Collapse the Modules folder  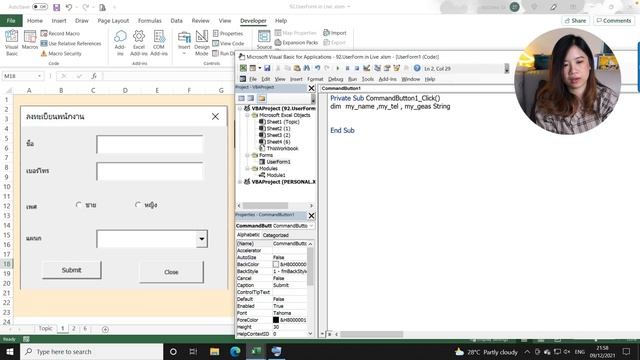247,168
